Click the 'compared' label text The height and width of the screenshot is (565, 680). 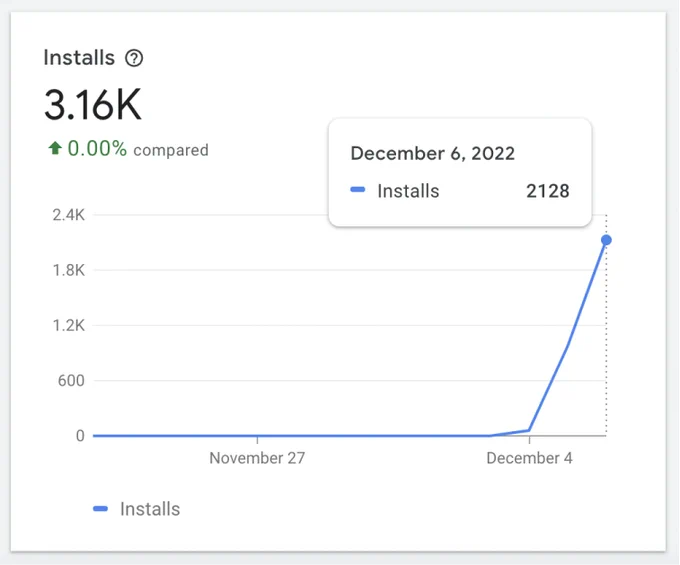point(171,150)
